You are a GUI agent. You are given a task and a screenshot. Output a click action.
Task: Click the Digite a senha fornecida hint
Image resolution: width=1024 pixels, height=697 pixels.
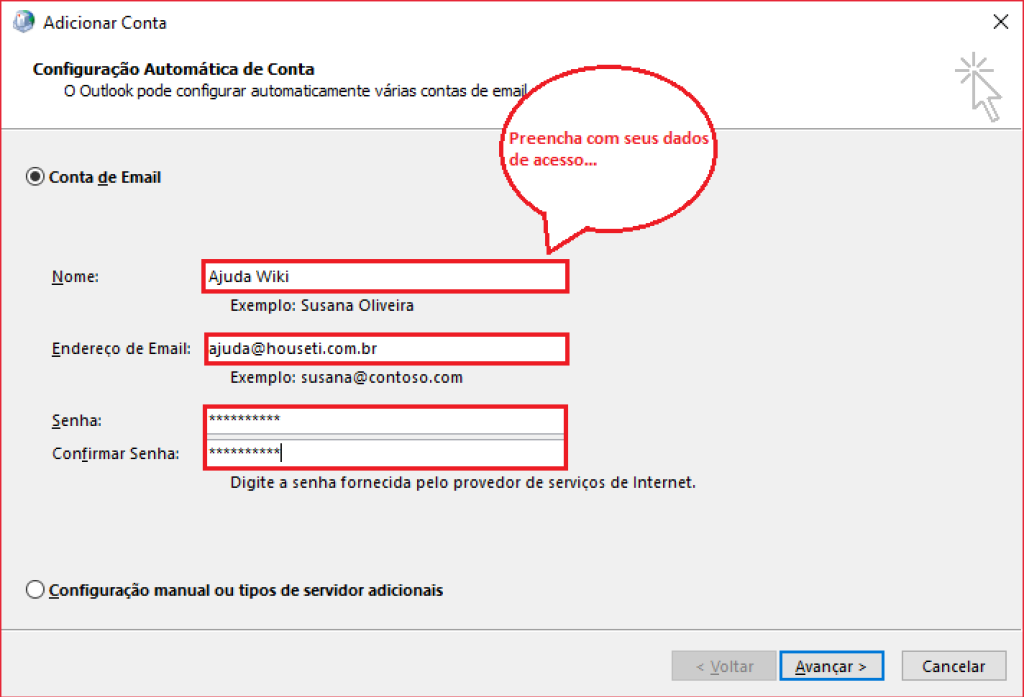click(462, 482)
